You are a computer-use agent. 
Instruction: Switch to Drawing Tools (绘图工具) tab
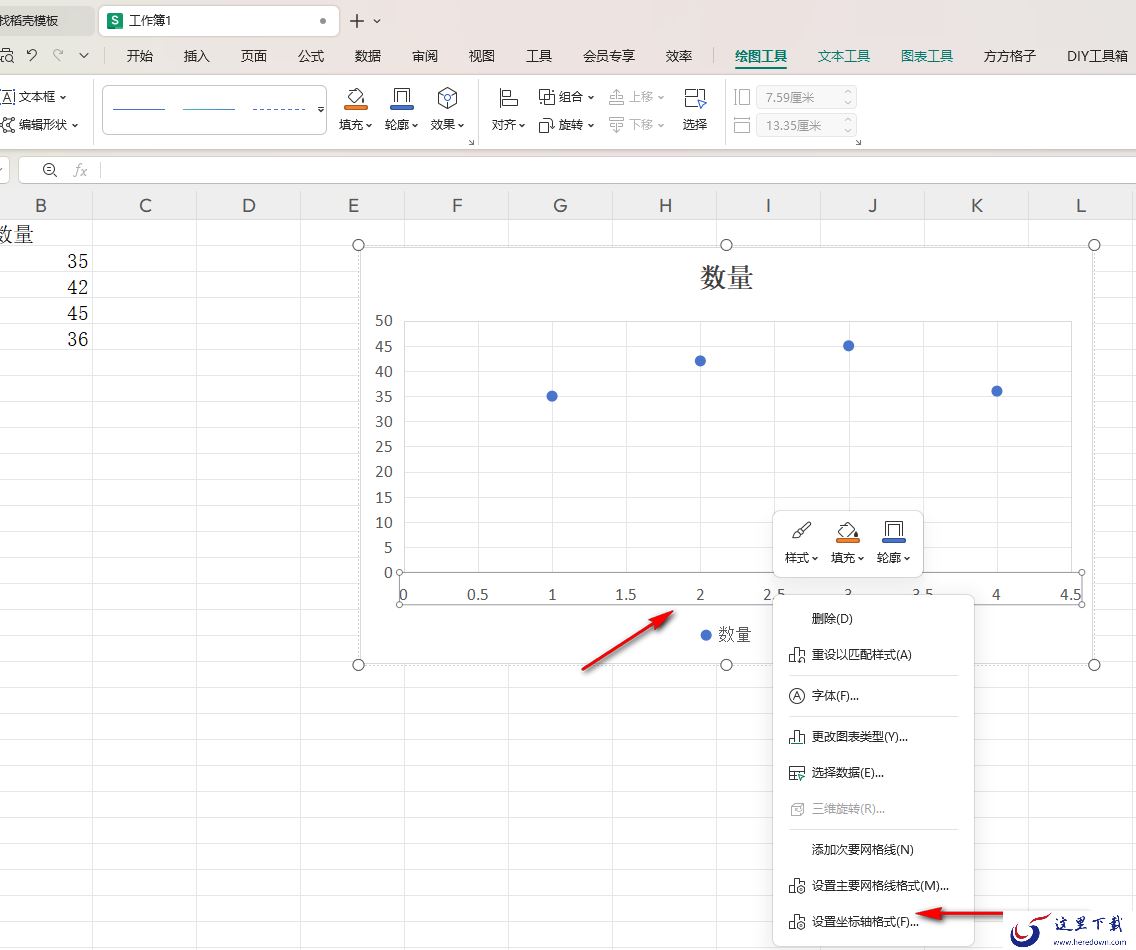tap(761, 56)
